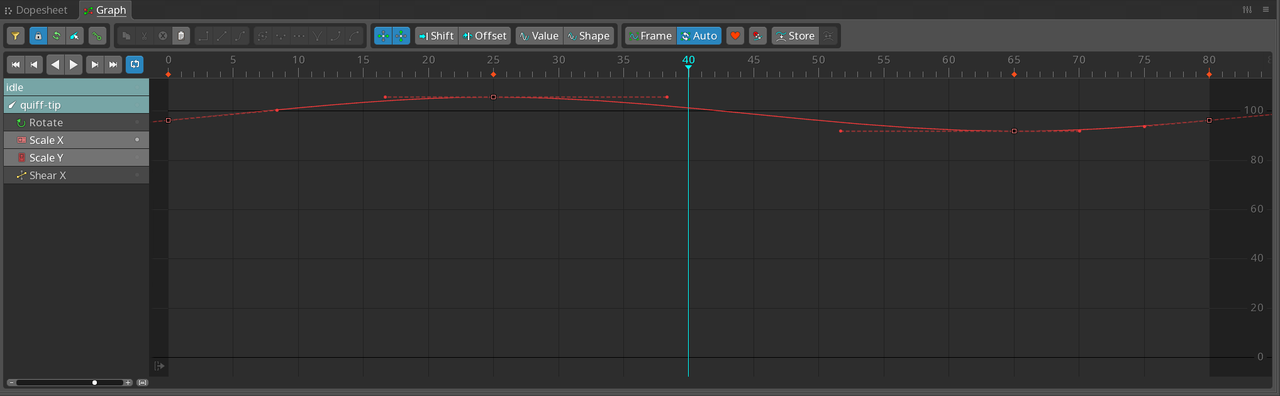Step to the next keyframe
The image size is (1280, 396).
[x=95, y=64]
